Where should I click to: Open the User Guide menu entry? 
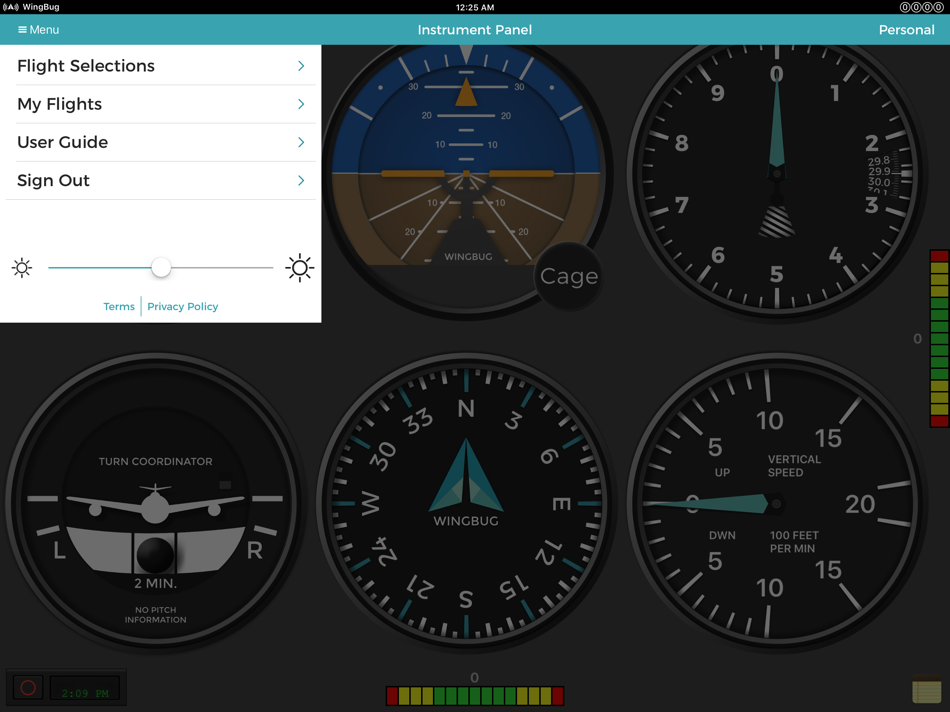[161, 142]
